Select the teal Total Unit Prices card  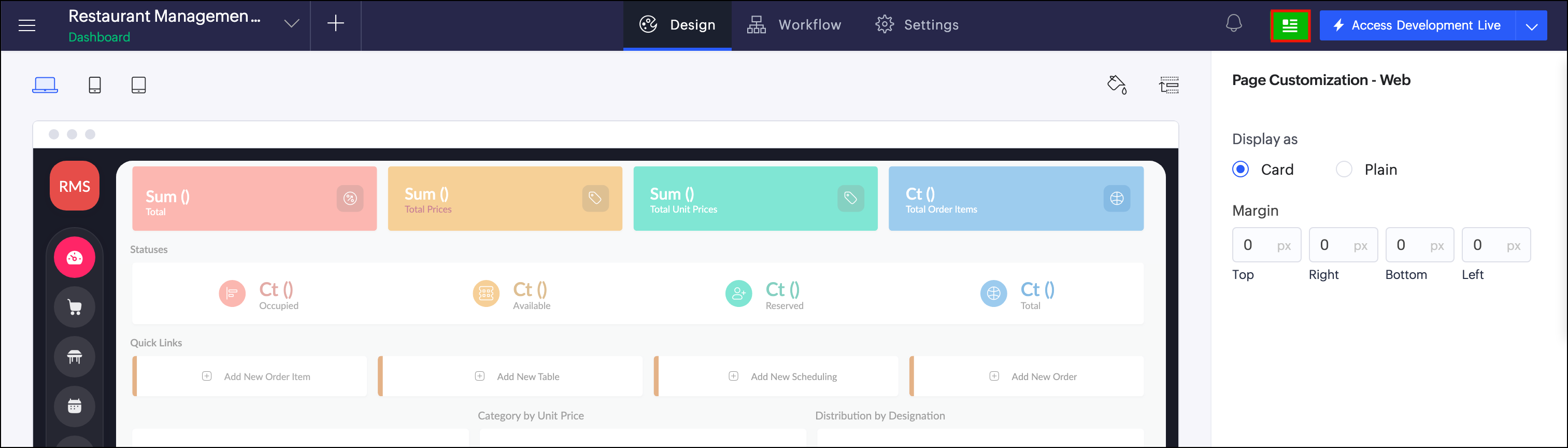click(756, 199)
